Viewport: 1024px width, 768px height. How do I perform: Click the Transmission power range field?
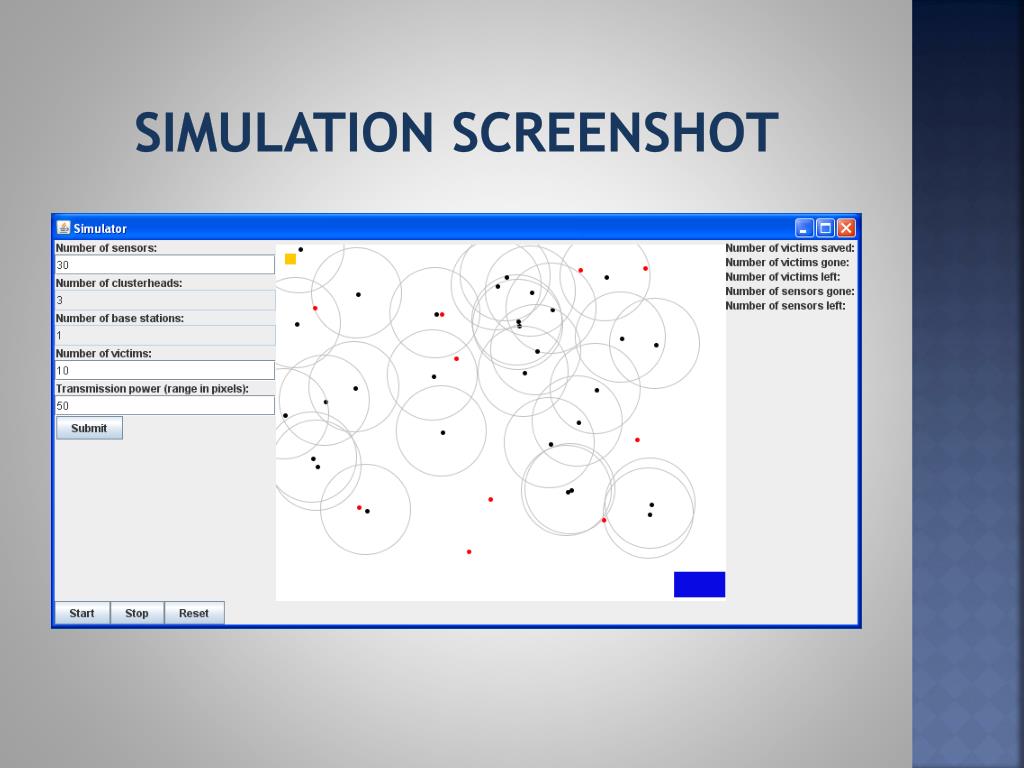click(x=165, y=406)
